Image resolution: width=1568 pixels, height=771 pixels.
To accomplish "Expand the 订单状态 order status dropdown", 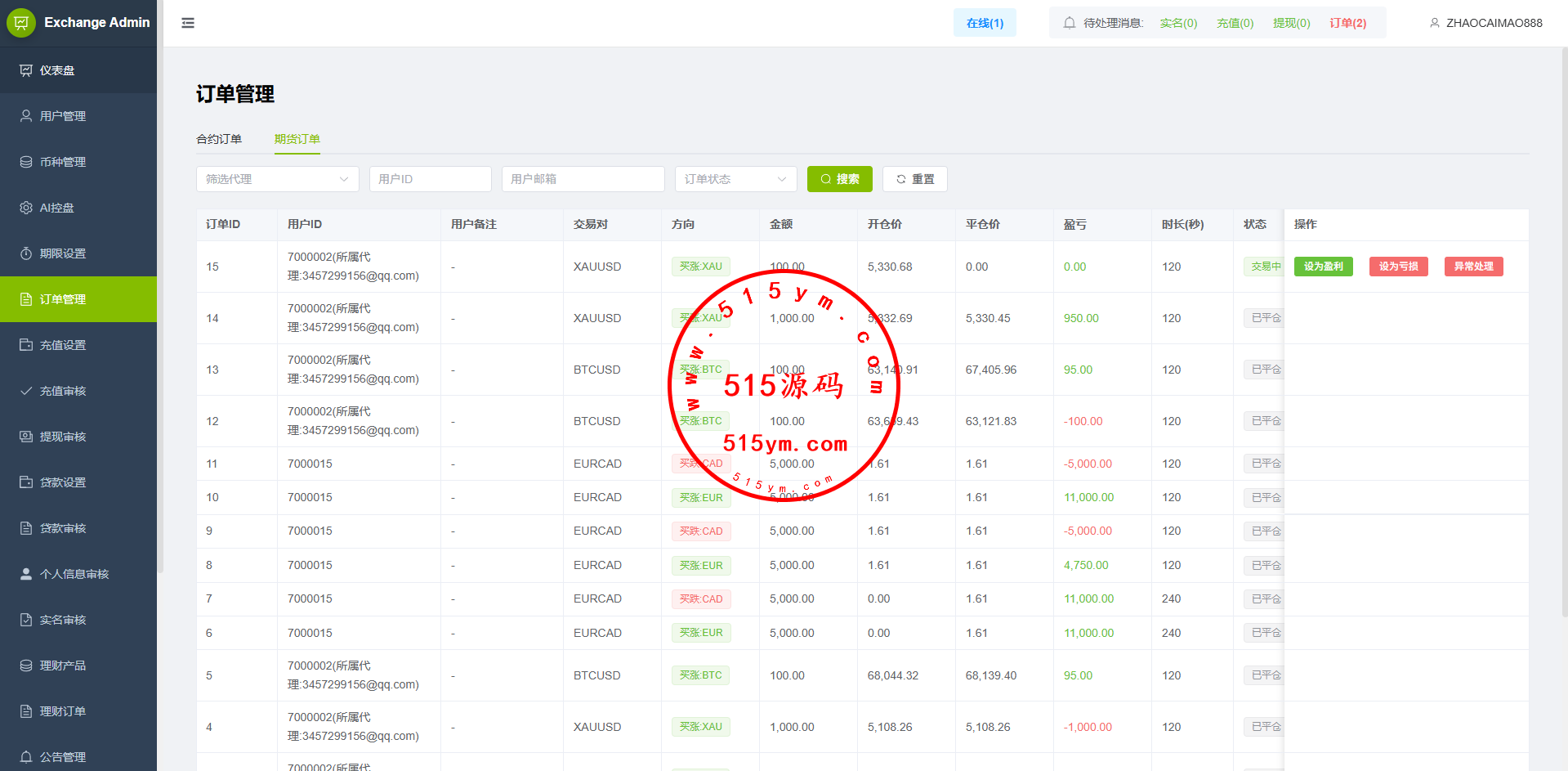I will coord(735,179).
